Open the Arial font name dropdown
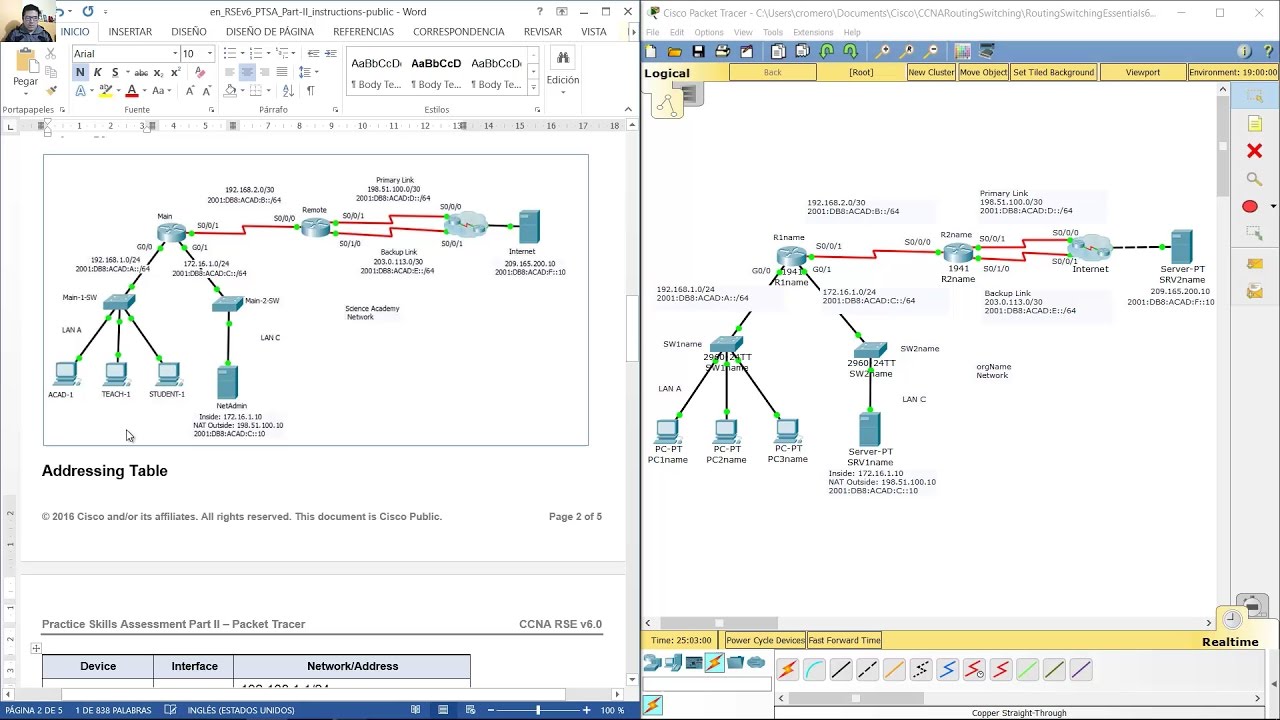Viewport: 1280px width, 720px height. click(175, 53)
